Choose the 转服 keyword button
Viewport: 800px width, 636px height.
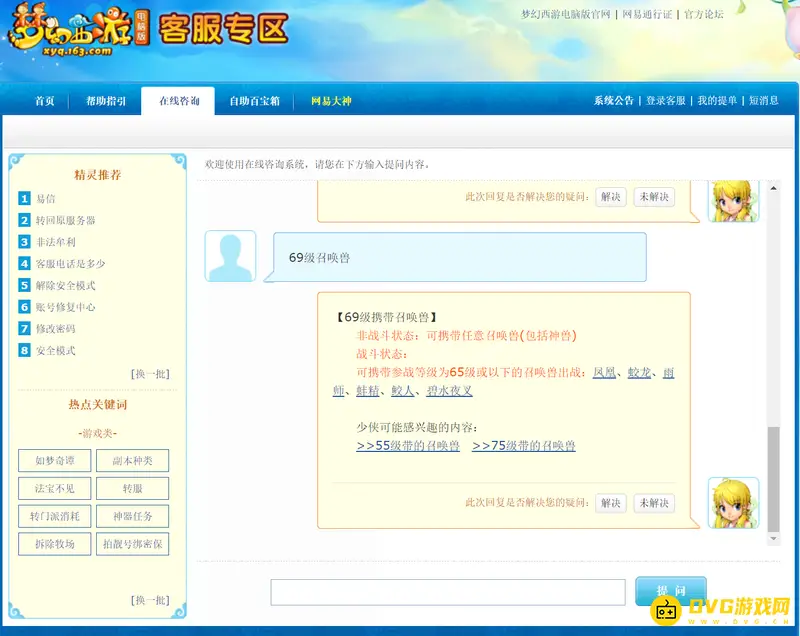[x=133, y=488]
